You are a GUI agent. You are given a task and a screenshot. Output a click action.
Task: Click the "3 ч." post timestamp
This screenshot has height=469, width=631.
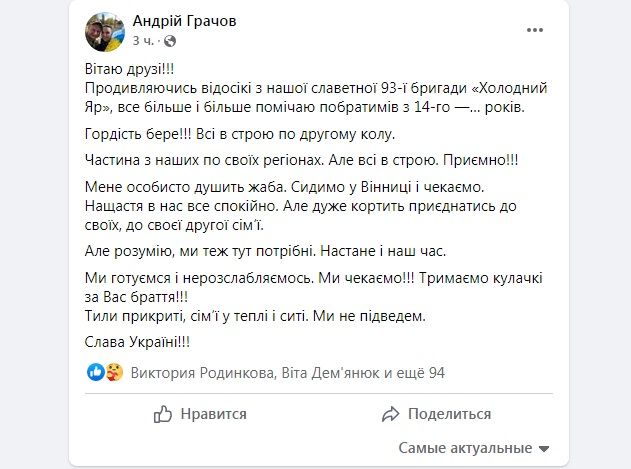(143, 41)
